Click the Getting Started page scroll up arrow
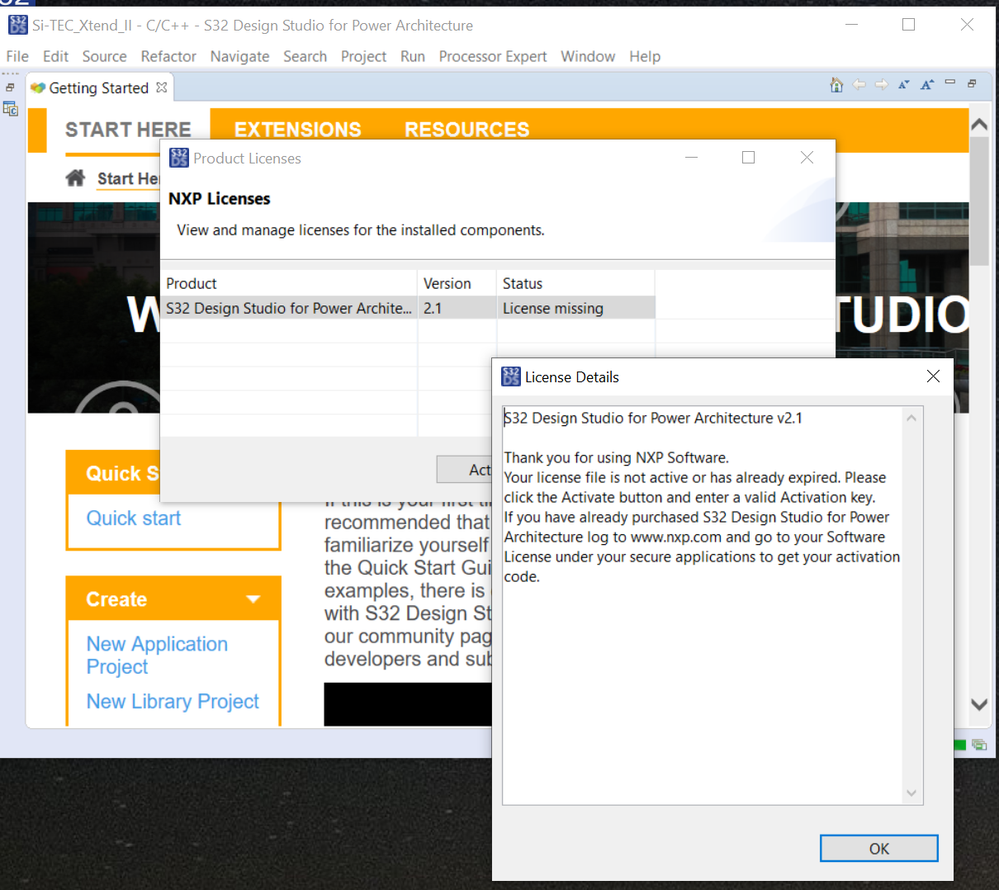 [x=979, y=125]
